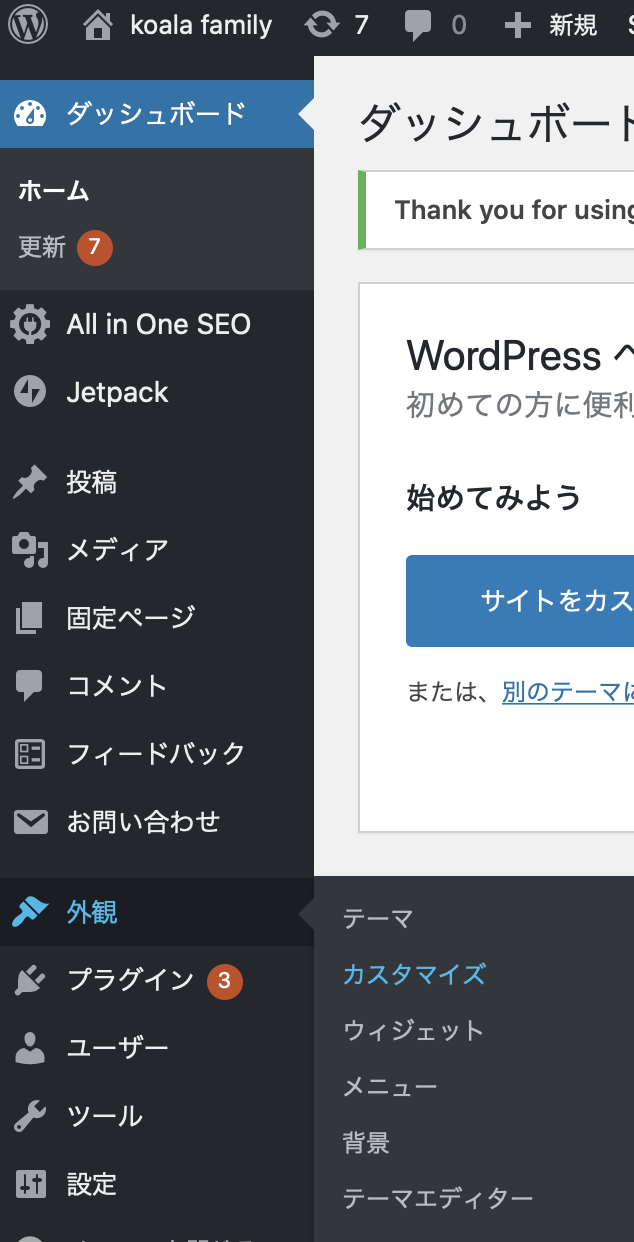Follow the 別のテーマ link

(x=568, y=691)
